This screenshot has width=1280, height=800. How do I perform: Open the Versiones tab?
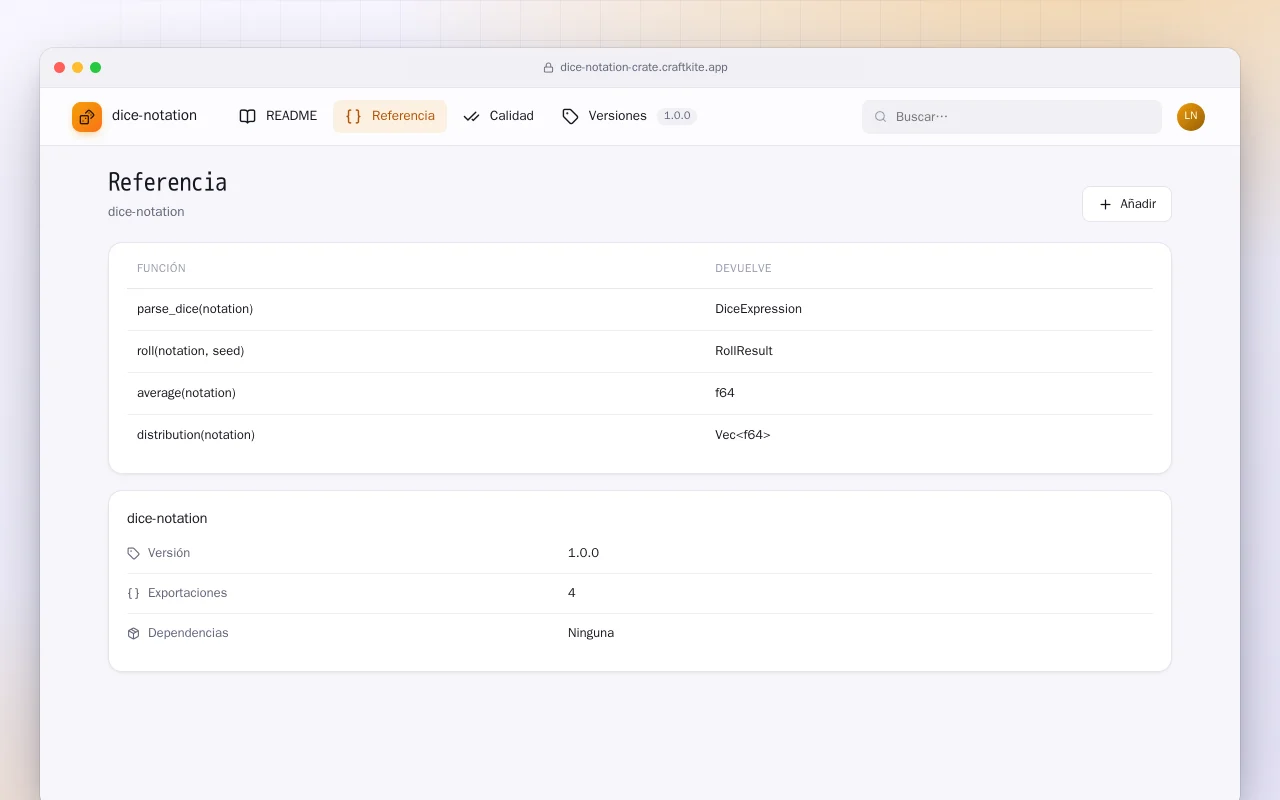tap(629, 116)
